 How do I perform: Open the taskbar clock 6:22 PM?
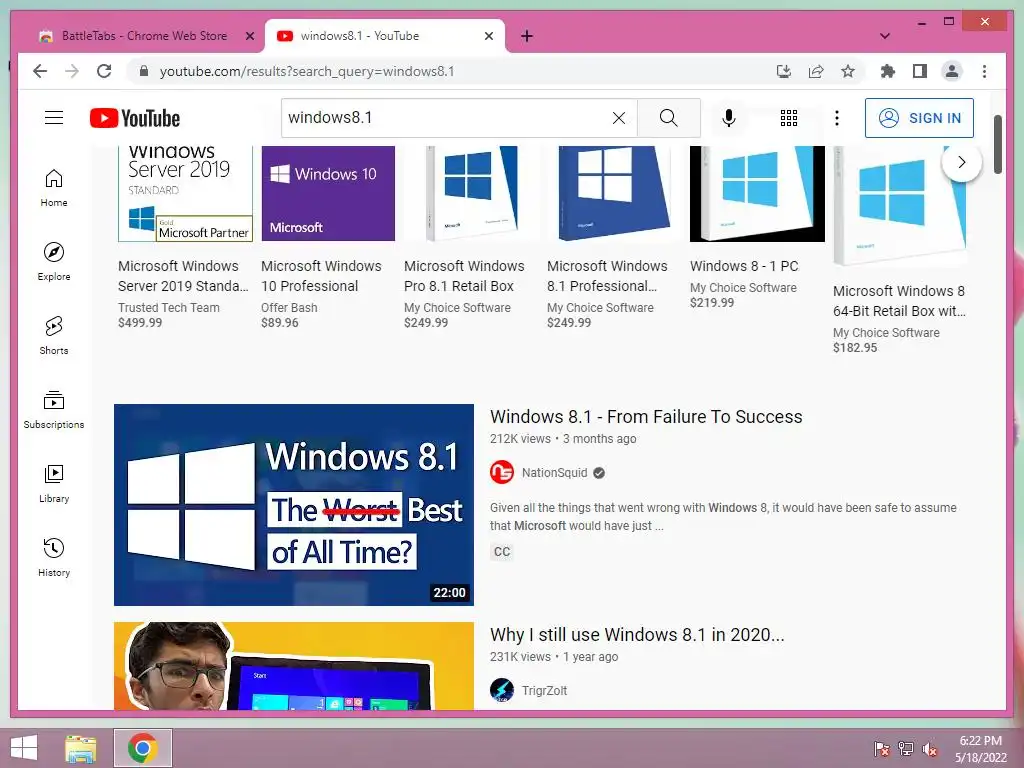(980, 748)
